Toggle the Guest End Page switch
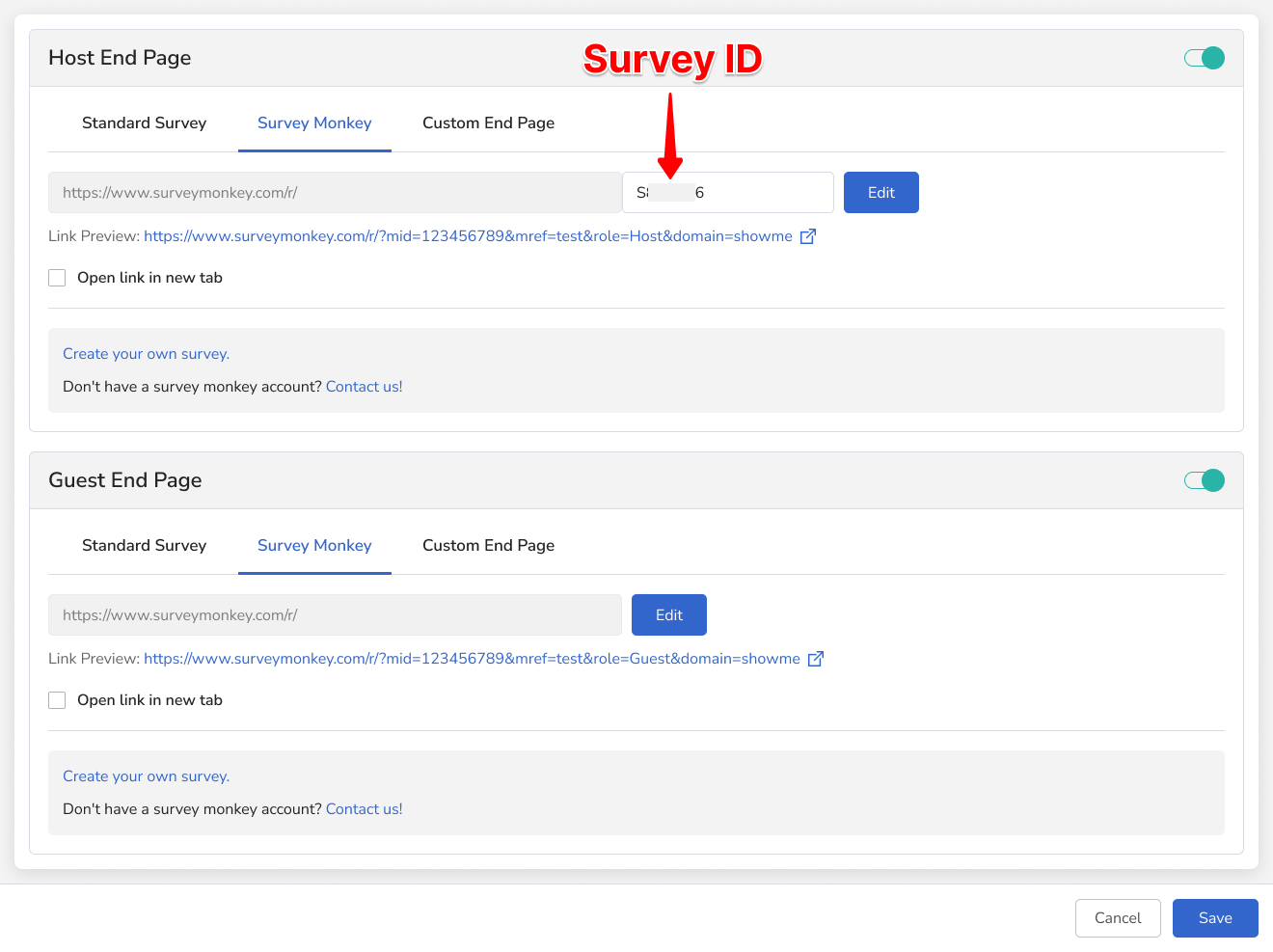Image resolution: width=1273 pixels, height=952 pixels. coord(1205,480)
